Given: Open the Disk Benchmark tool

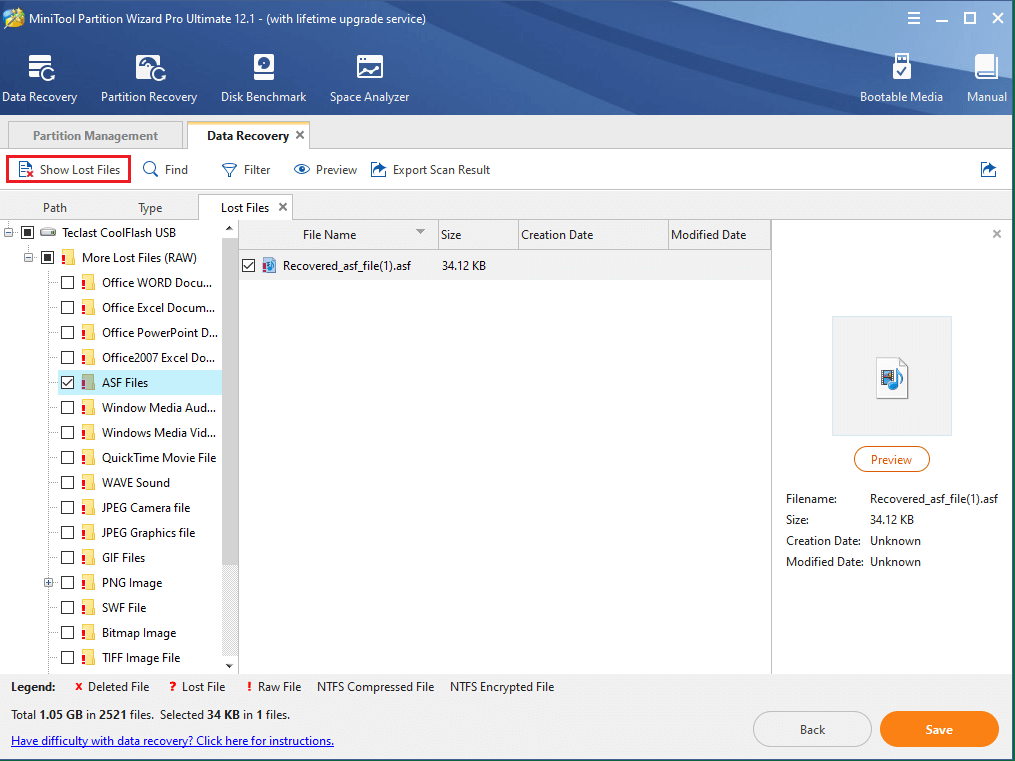Looking at the screenshot, I should 263,67.
